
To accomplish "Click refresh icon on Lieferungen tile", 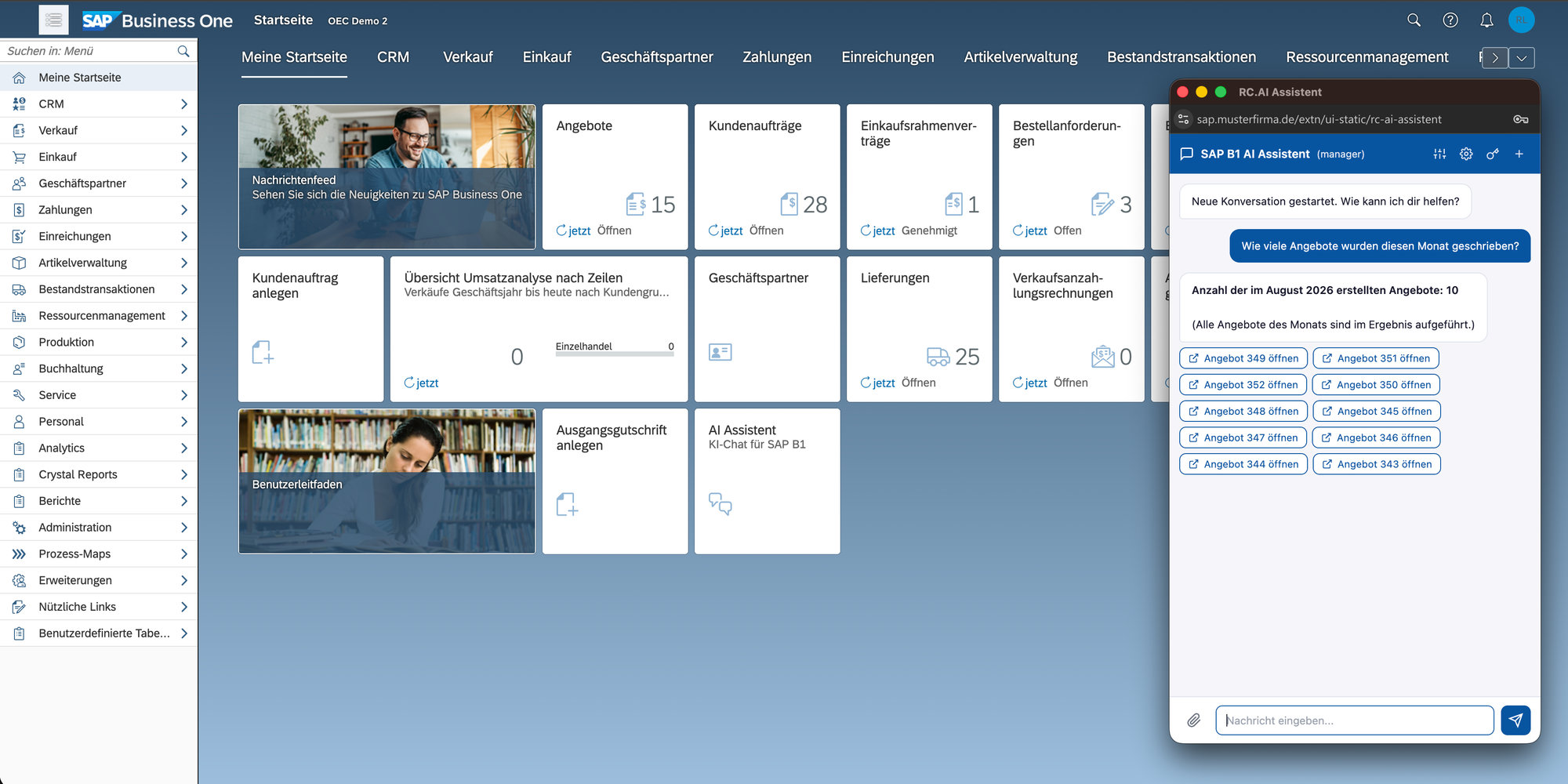I will (x=866, y=383).
